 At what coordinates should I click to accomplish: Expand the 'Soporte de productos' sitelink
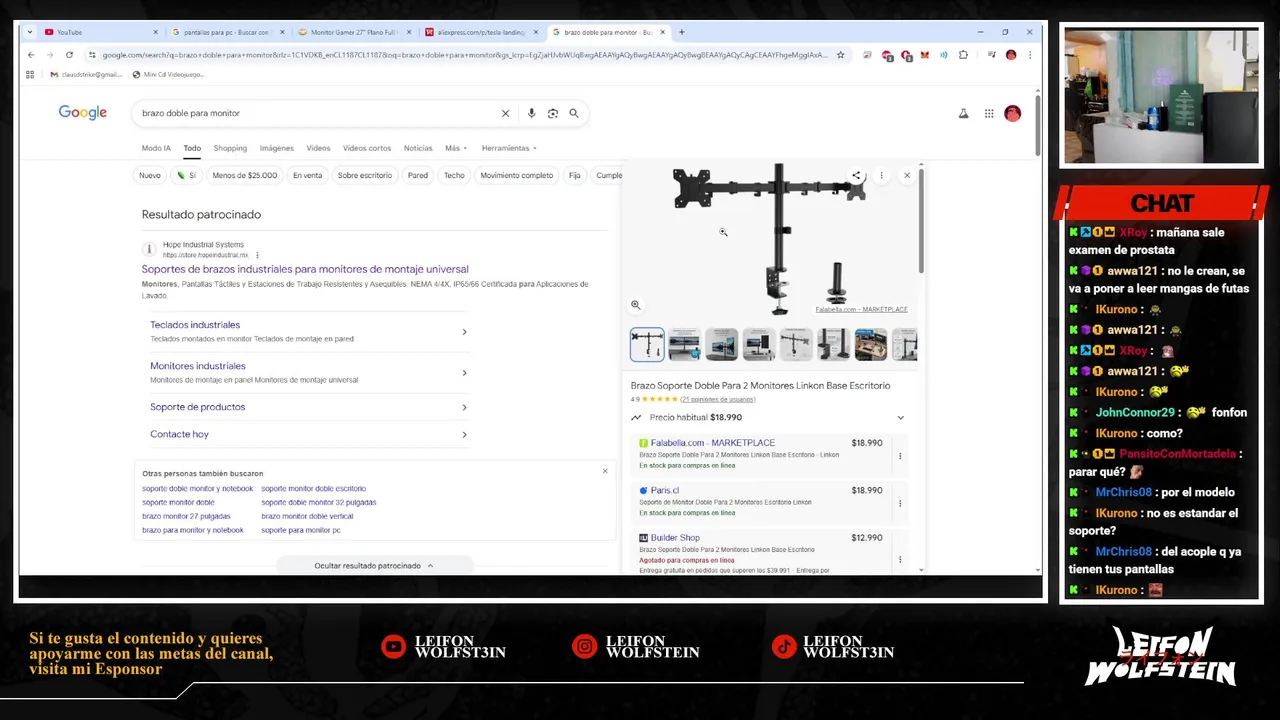click(x=464, y=407)
